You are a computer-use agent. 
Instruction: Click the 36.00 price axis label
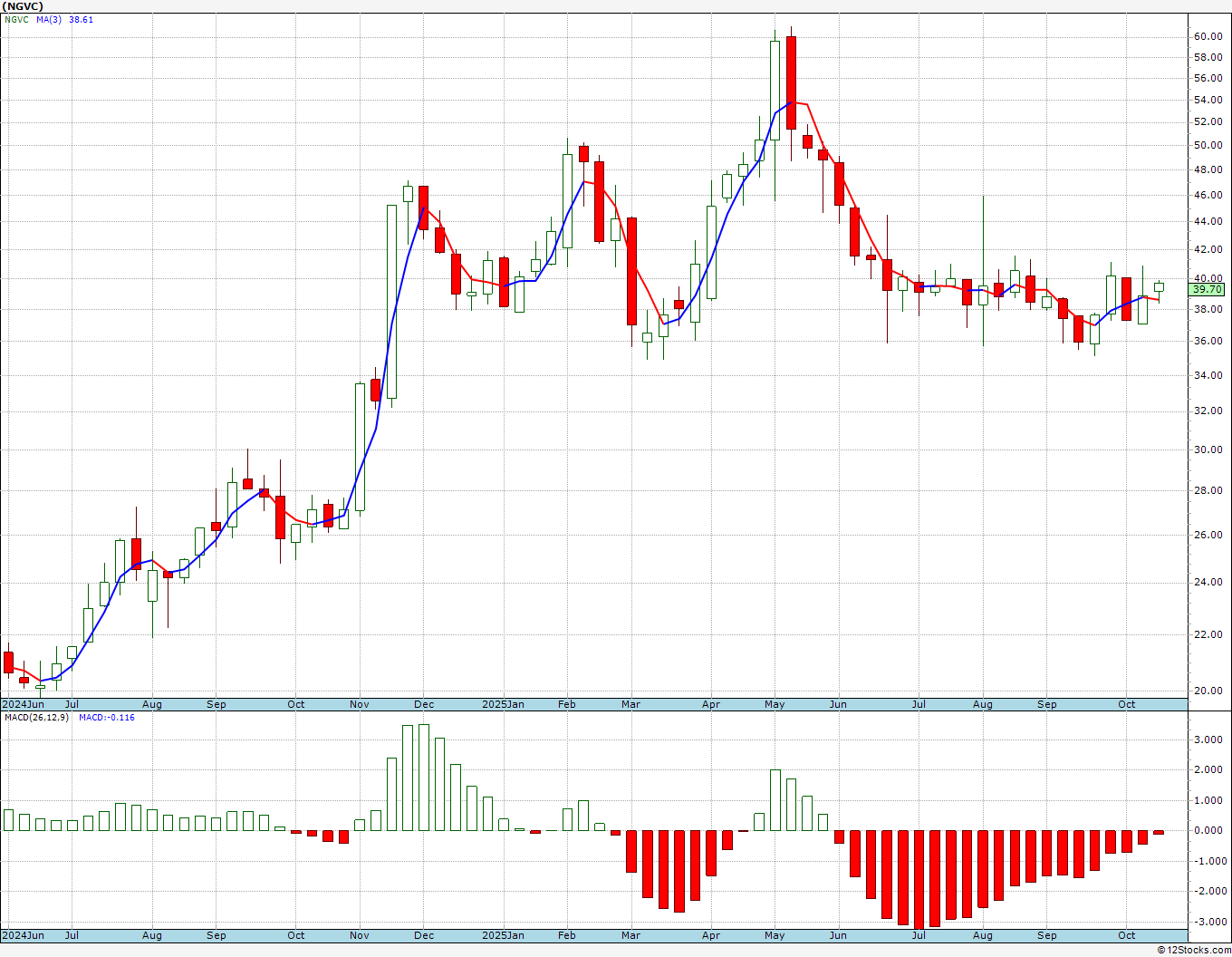point(1208,341)
